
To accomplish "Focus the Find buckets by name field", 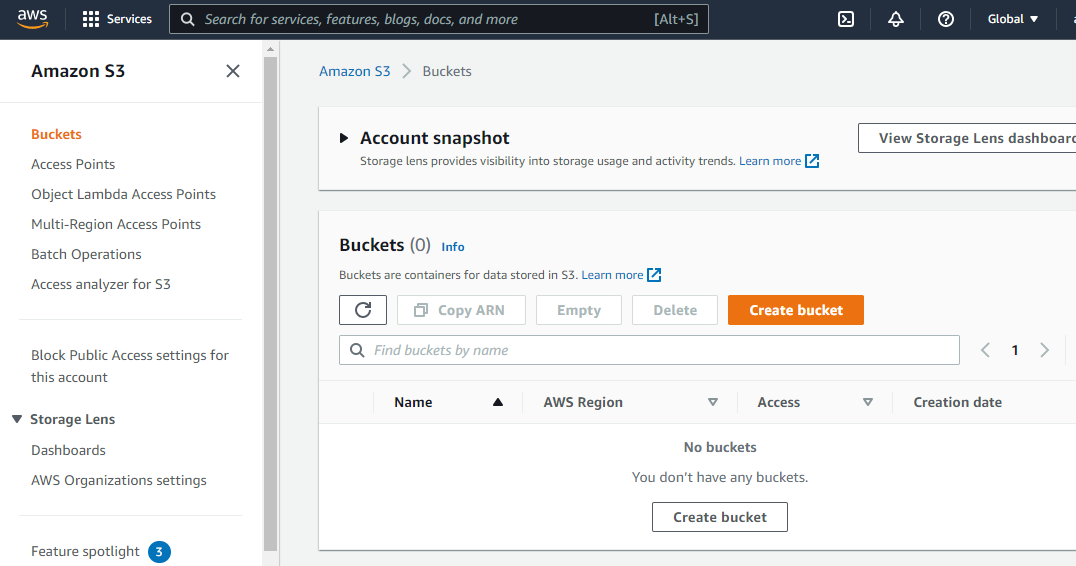I will (649, 350).
